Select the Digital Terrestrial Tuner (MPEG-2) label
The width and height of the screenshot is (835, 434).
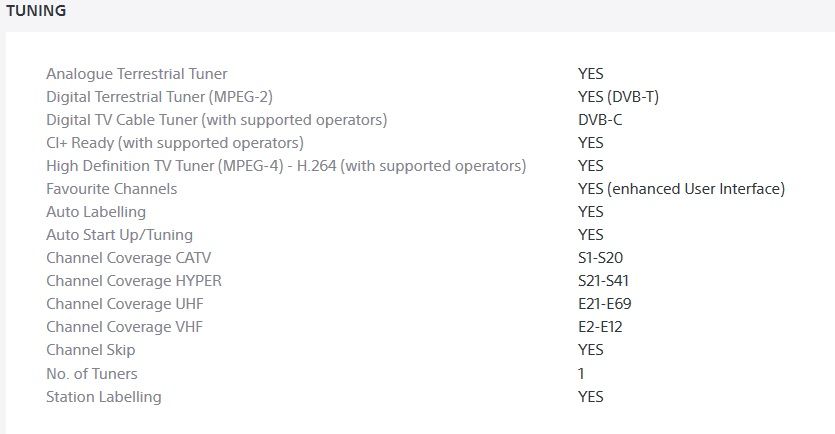coord(159,97)
